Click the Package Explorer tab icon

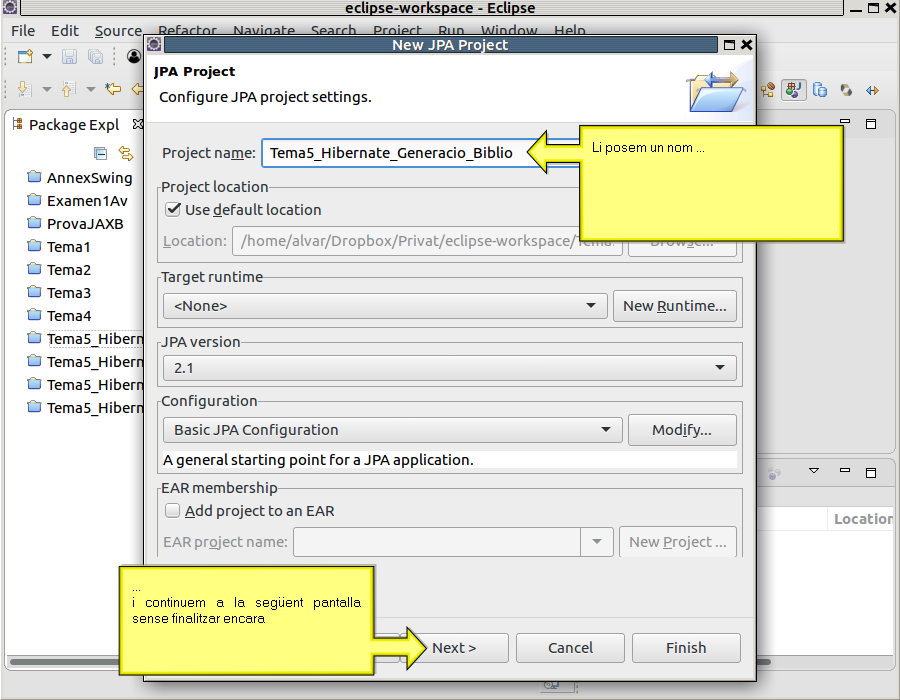[18, 124]
